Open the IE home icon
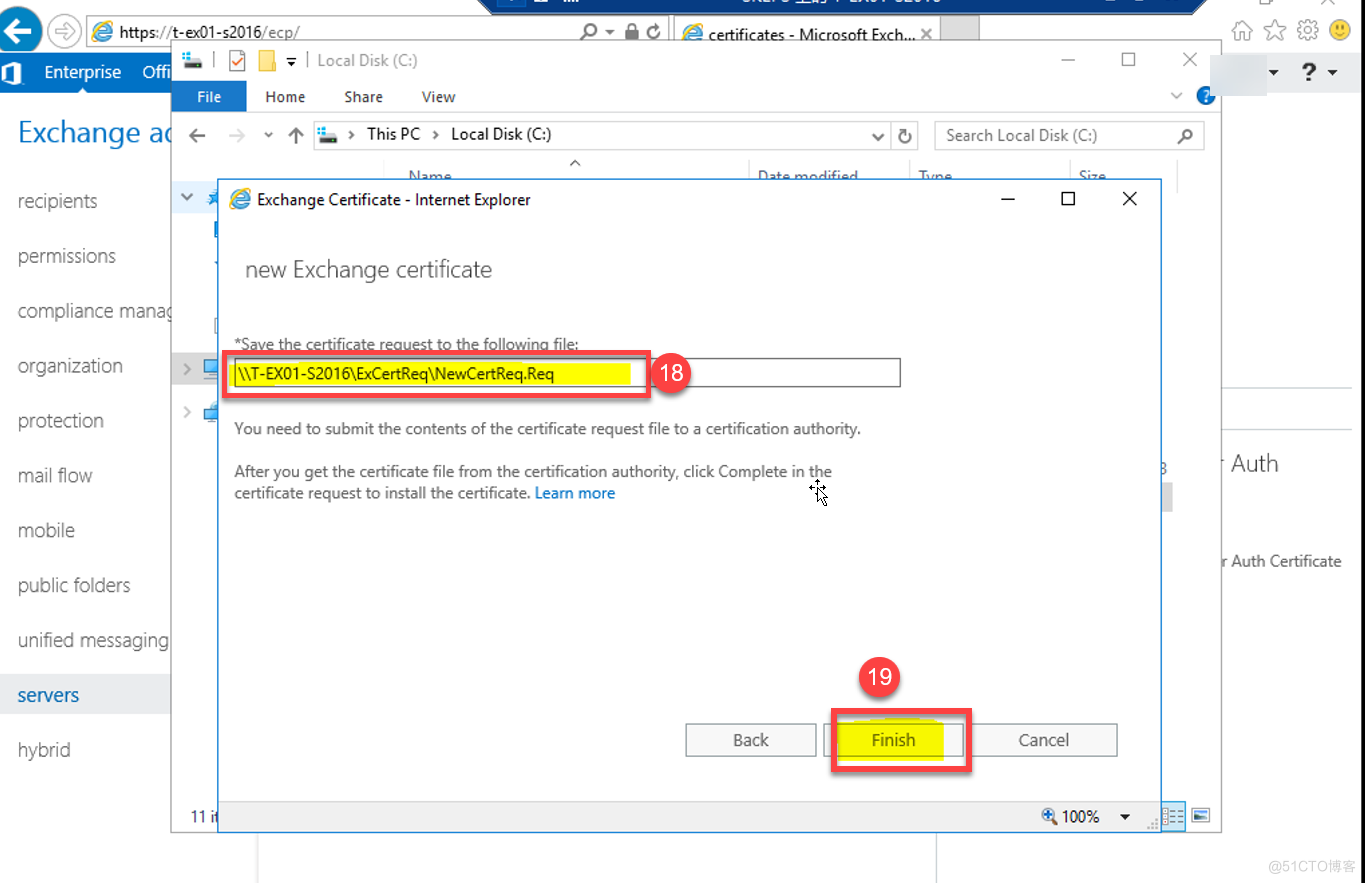The image size is (1365, 883). (1241, 31)
